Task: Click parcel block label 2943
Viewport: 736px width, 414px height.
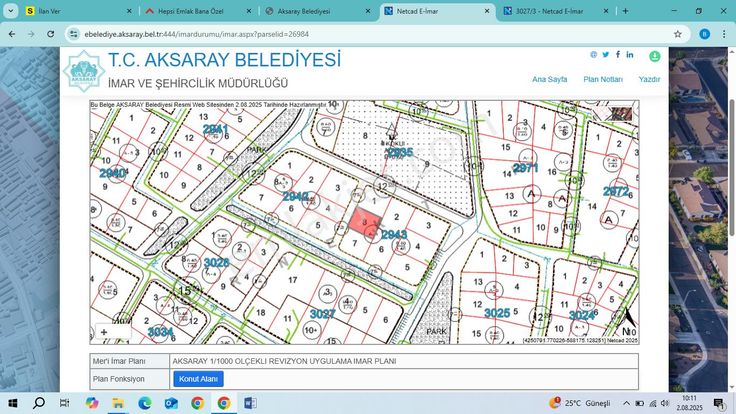Action: point(394,234)
